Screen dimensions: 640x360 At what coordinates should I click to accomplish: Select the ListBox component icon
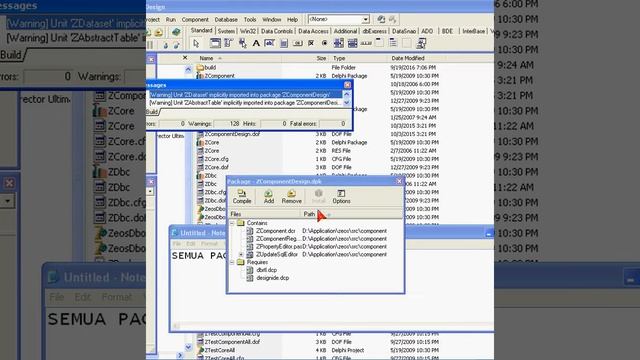point(338,43)
